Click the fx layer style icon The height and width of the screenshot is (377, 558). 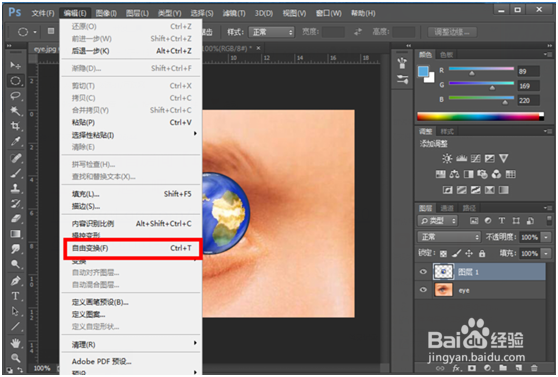click(456, 368)
